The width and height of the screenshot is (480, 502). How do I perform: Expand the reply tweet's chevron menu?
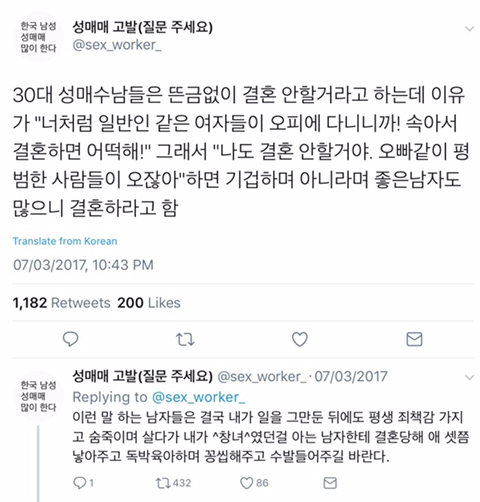click(469, 377)
